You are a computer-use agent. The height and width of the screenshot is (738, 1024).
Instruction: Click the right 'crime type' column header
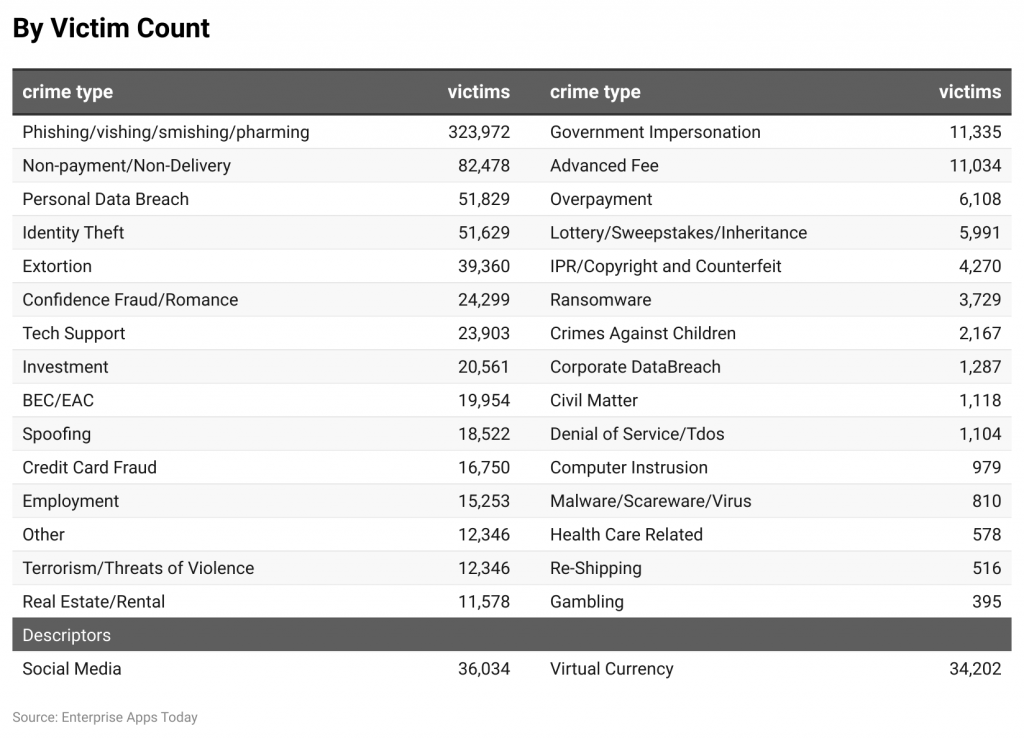[x=595, y=92]
